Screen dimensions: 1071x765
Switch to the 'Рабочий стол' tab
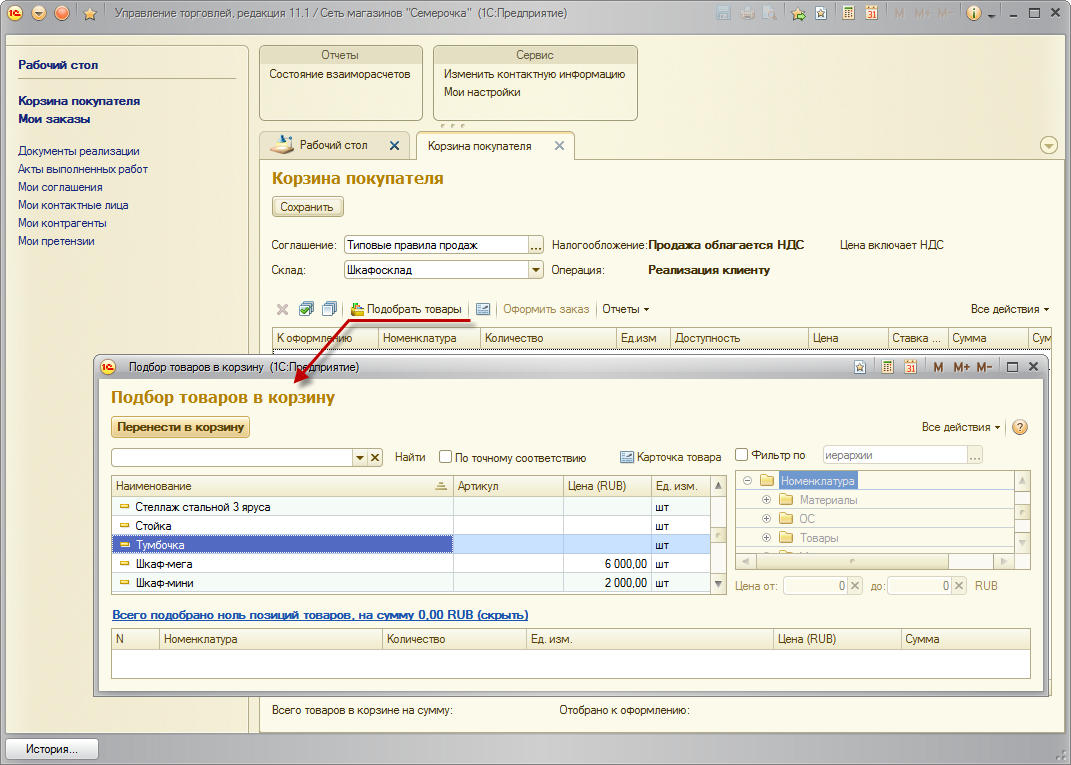click(335, 145)
